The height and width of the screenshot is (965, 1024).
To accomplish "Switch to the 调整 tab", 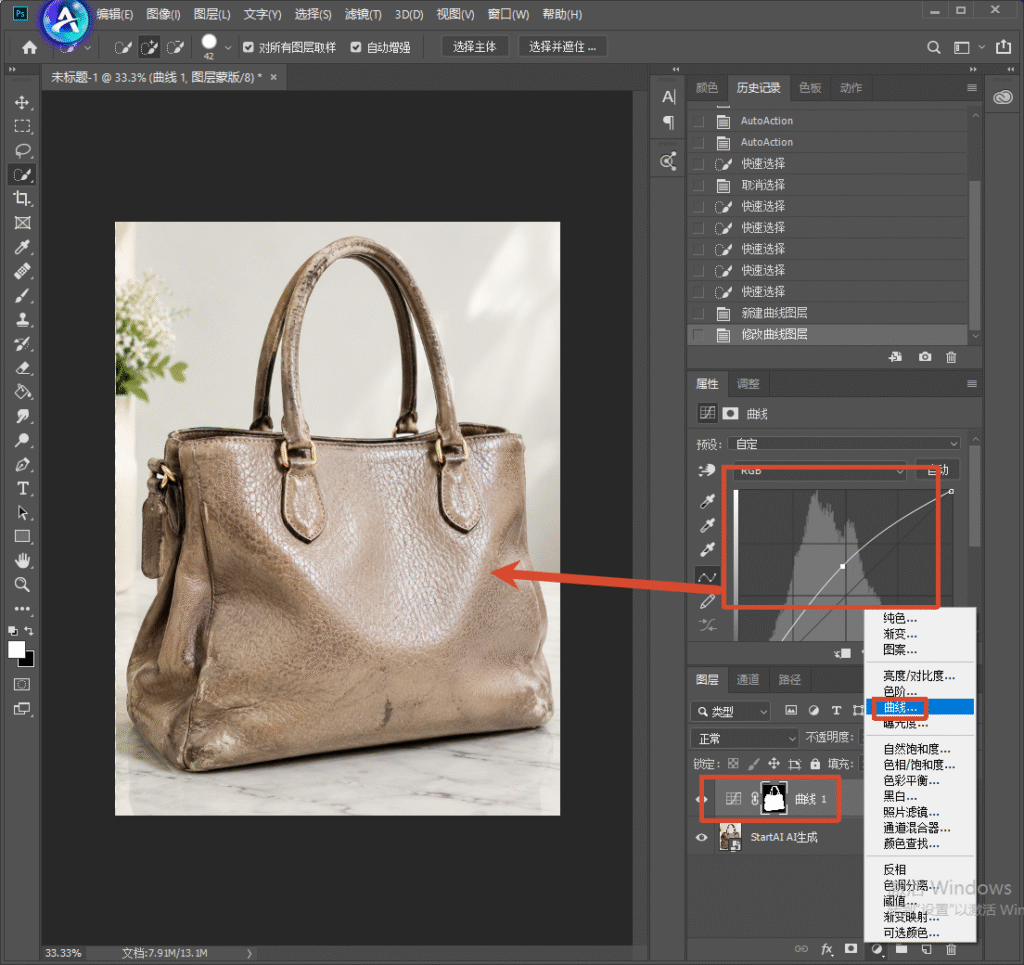I will [x=748, y=384].
